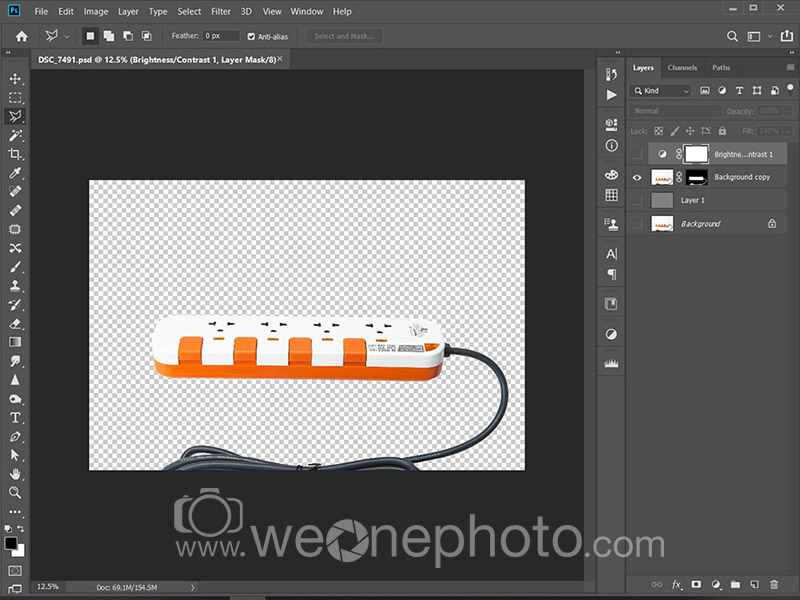Select the Move tool
This screenshot has height=600, width=800.
[15, 79]
